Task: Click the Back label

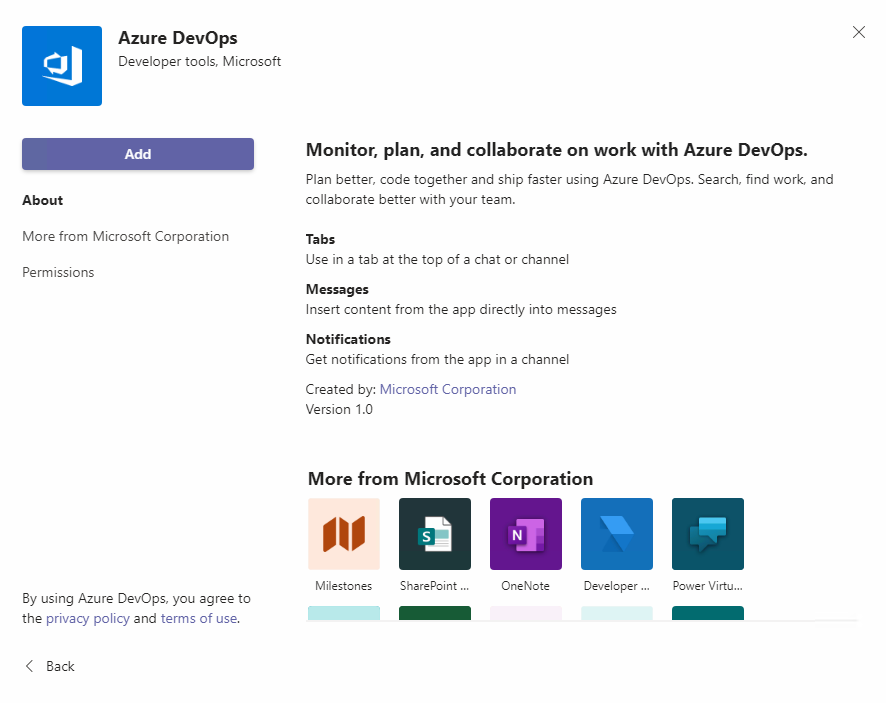Action: pos(60,666)
